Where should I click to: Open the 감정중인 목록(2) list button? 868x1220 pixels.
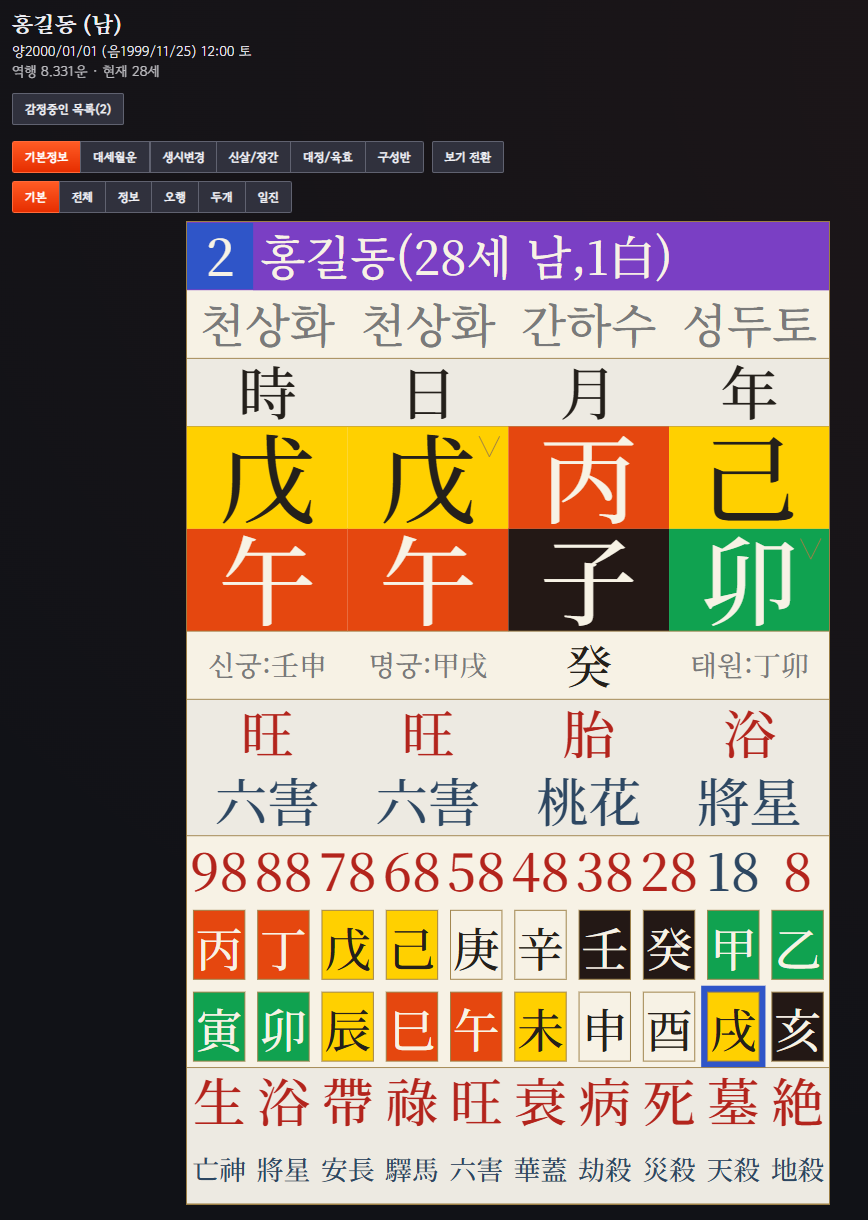click(68, 109)
